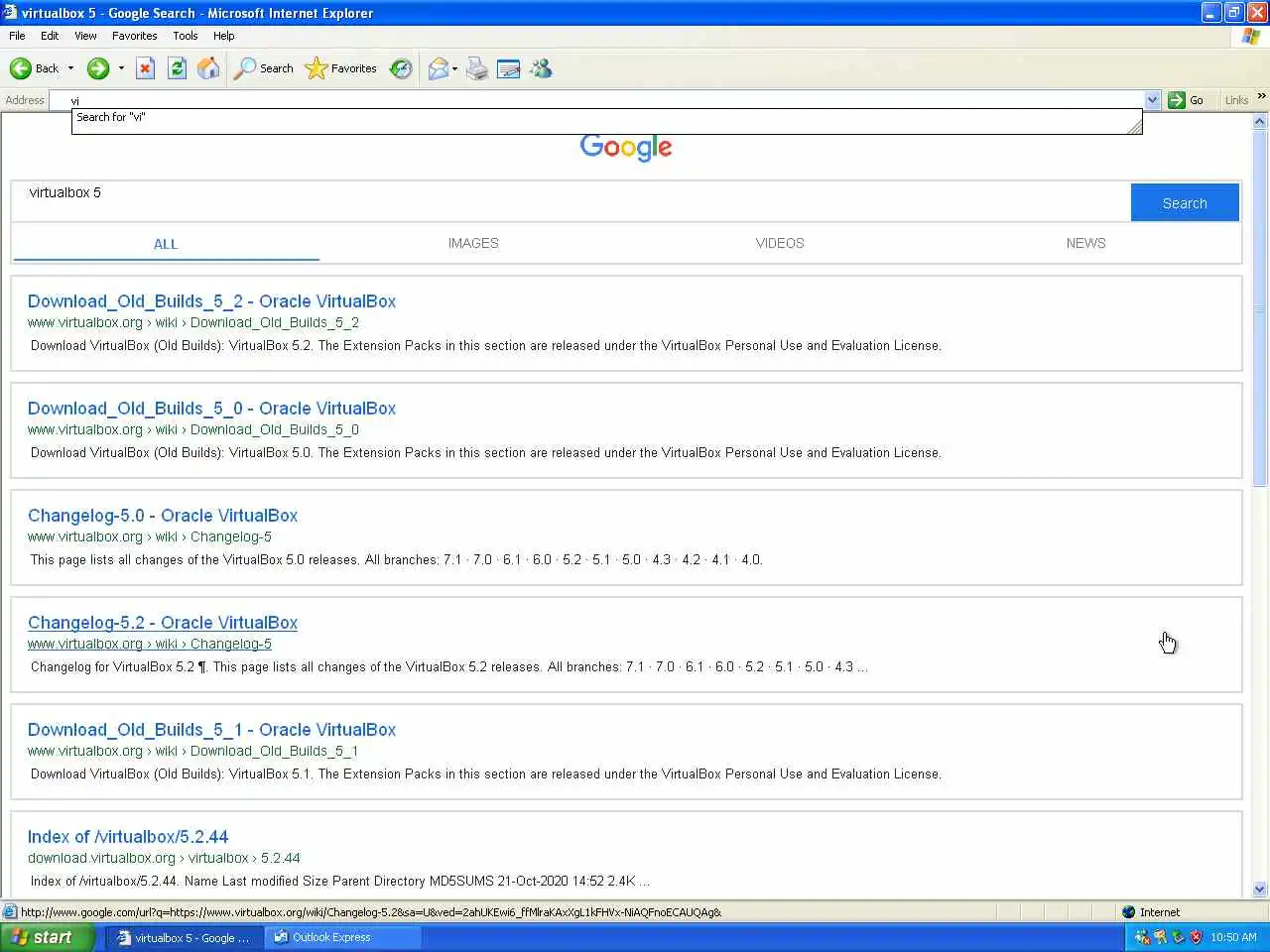This screenshot has height=952, width=1270.
Task: Expand the Forward button history dropdown arrow
Action: coord(121,68)
